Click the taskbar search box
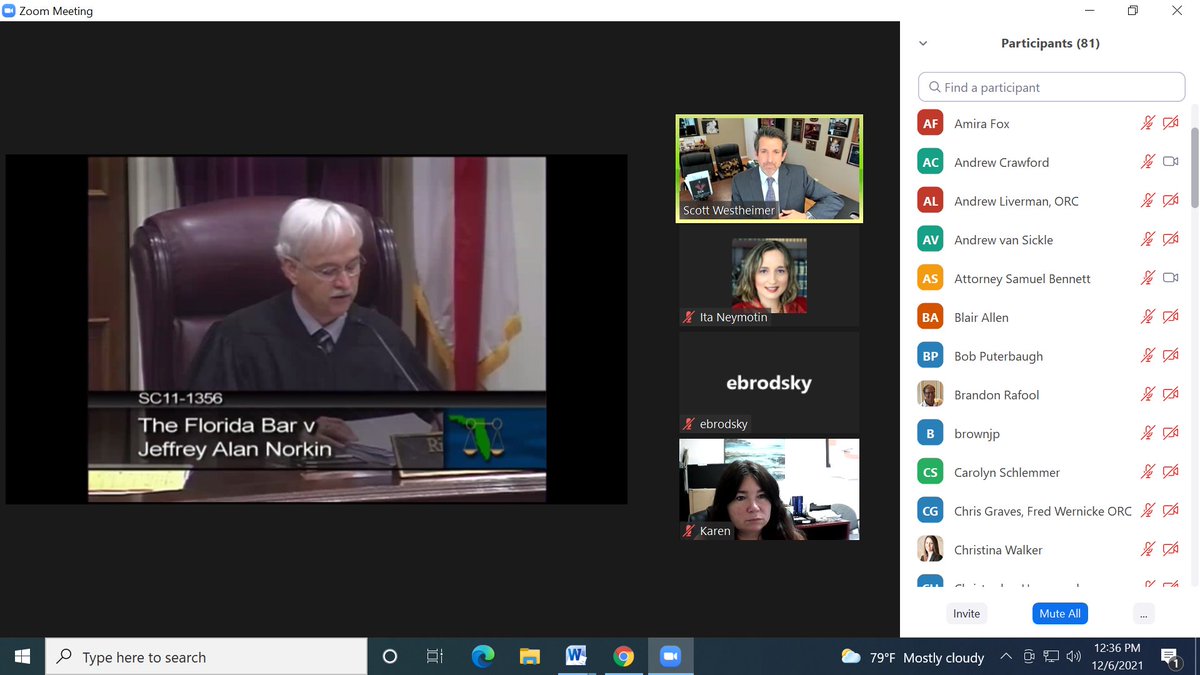The height and width of the screenshot is (675, 1200). coord(206,657)
